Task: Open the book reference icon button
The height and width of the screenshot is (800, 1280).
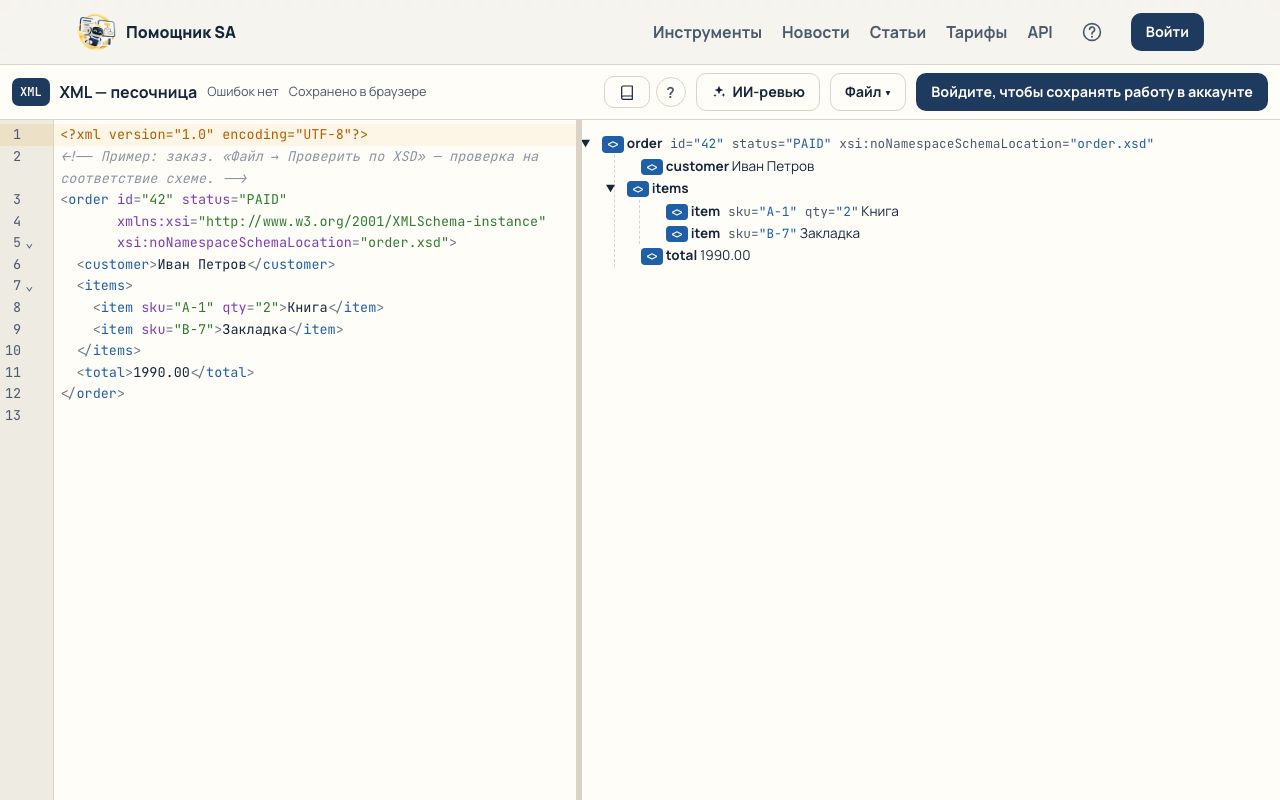Action: pos(627,92)
